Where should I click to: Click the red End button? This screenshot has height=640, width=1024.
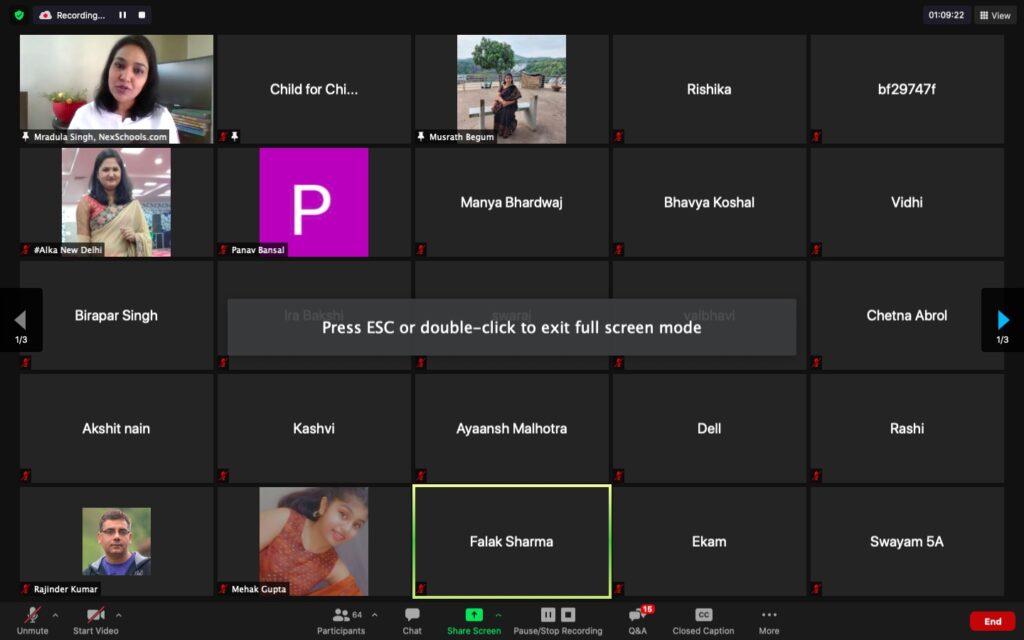992,621
